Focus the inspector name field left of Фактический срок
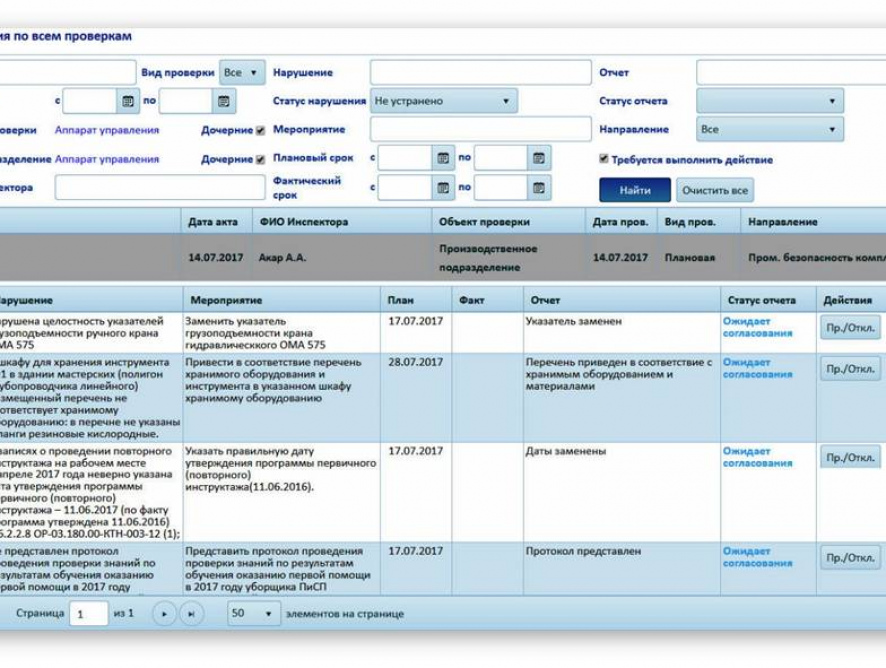 [x=160, y=187]
